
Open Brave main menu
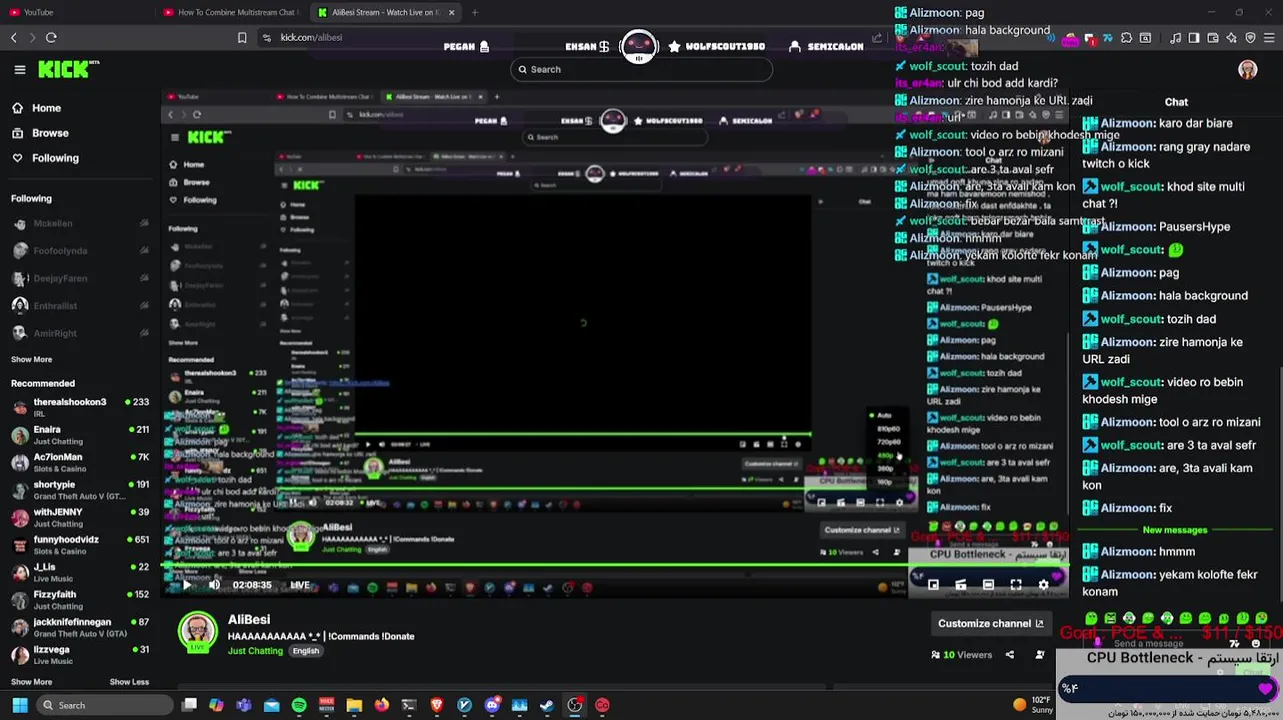pyautogui.click(x=1270, y=38)
